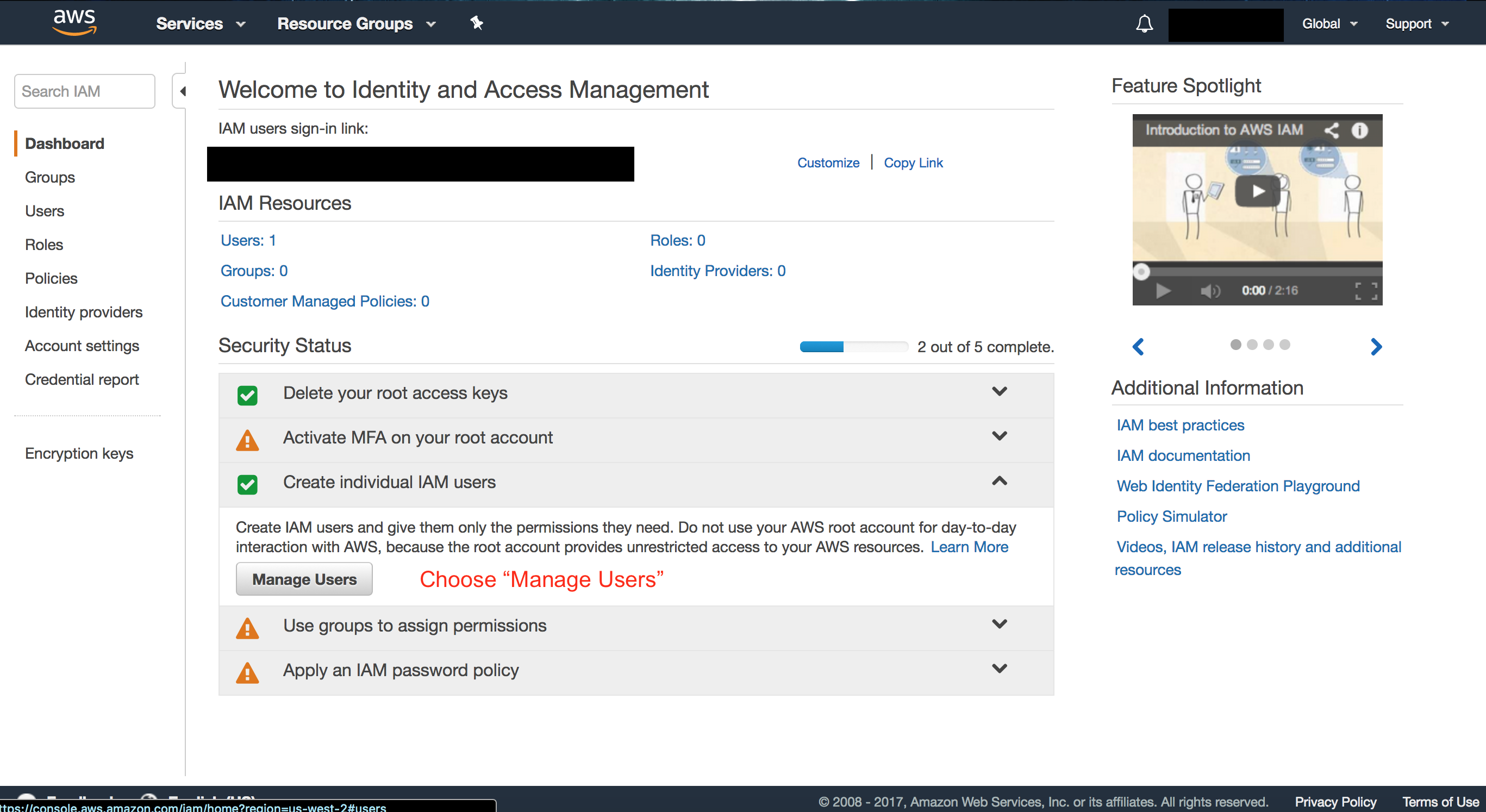Click the video progress slider handle
The width and height of the screenshot is (1486, 812).
point(1140,272)
